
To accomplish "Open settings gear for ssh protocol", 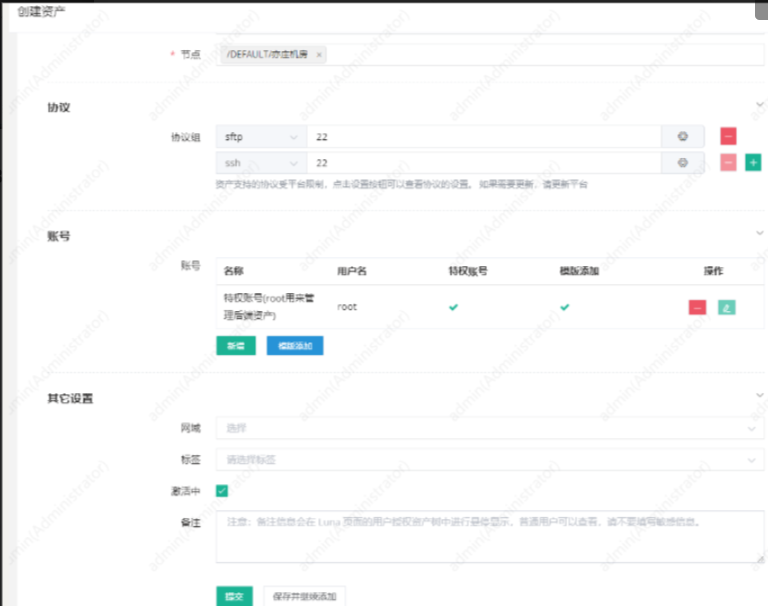I will point(683,162).
